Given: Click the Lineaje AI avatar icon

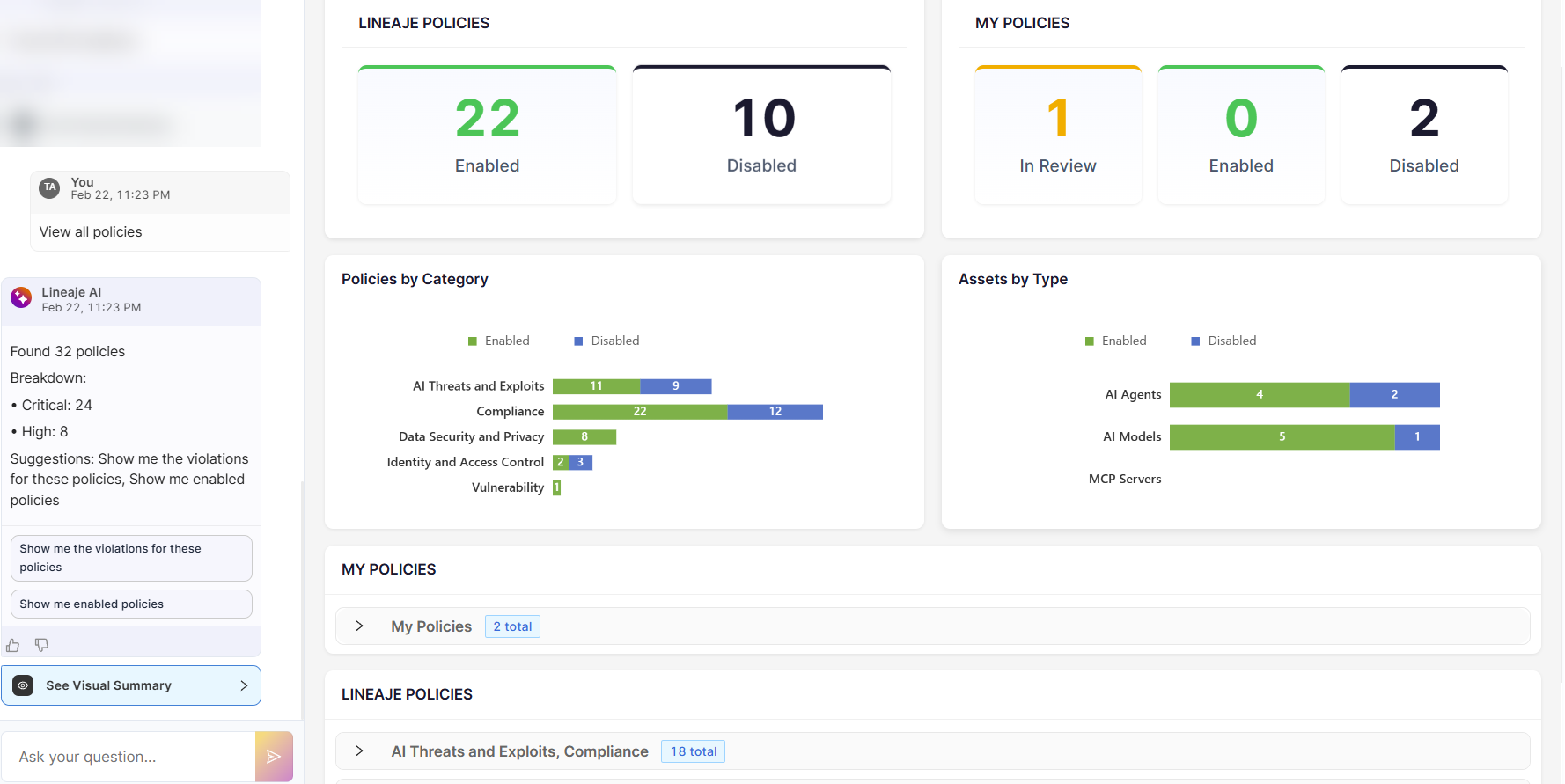Looking at the screenshot, I should tap(21, 298).
